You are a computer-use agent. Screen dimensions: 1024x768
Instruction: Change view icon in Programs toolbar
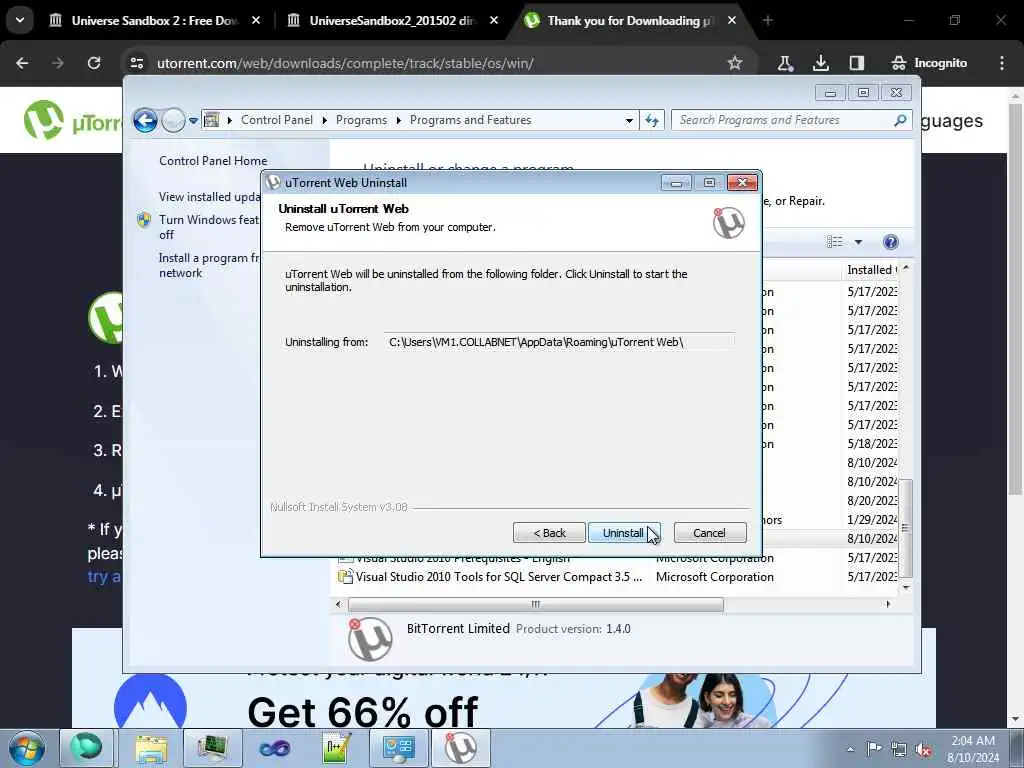point(835,242)
